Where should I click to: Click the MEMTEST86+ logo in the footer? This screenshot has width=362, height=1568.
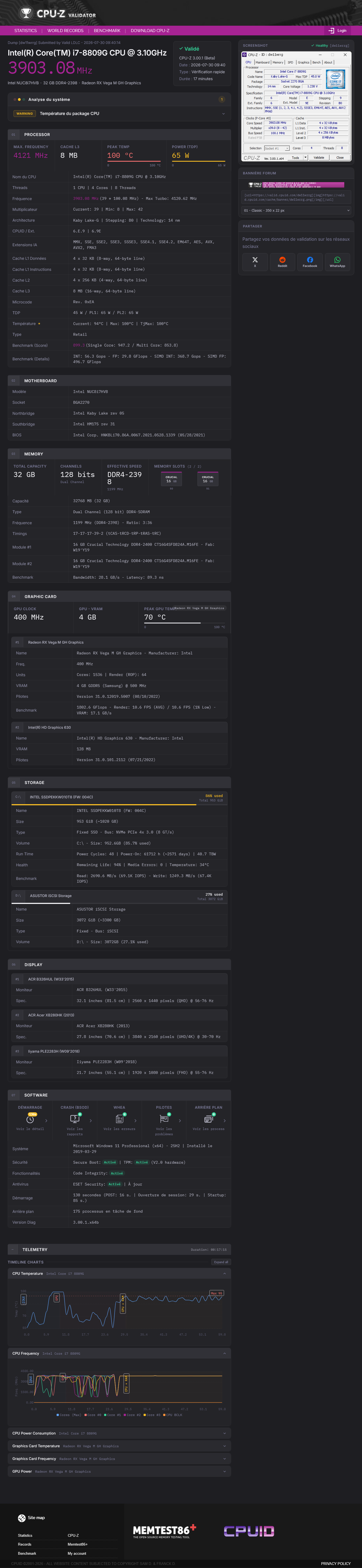tap(164, 1531)
